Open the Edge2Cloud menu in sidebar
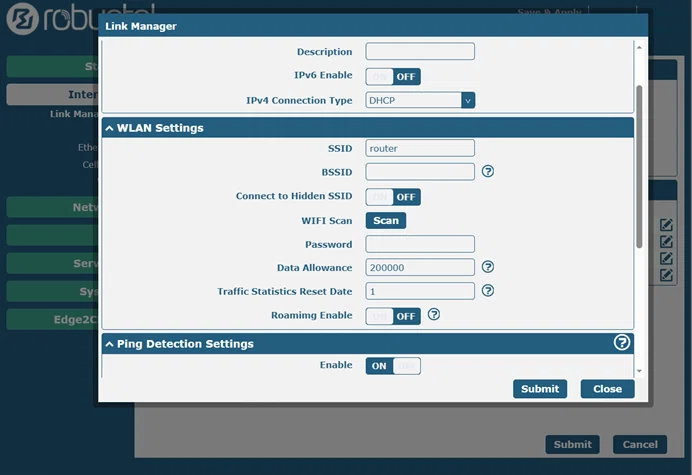Image resolution: width=692 pixels, height=475 pixels. coord(53,320)
